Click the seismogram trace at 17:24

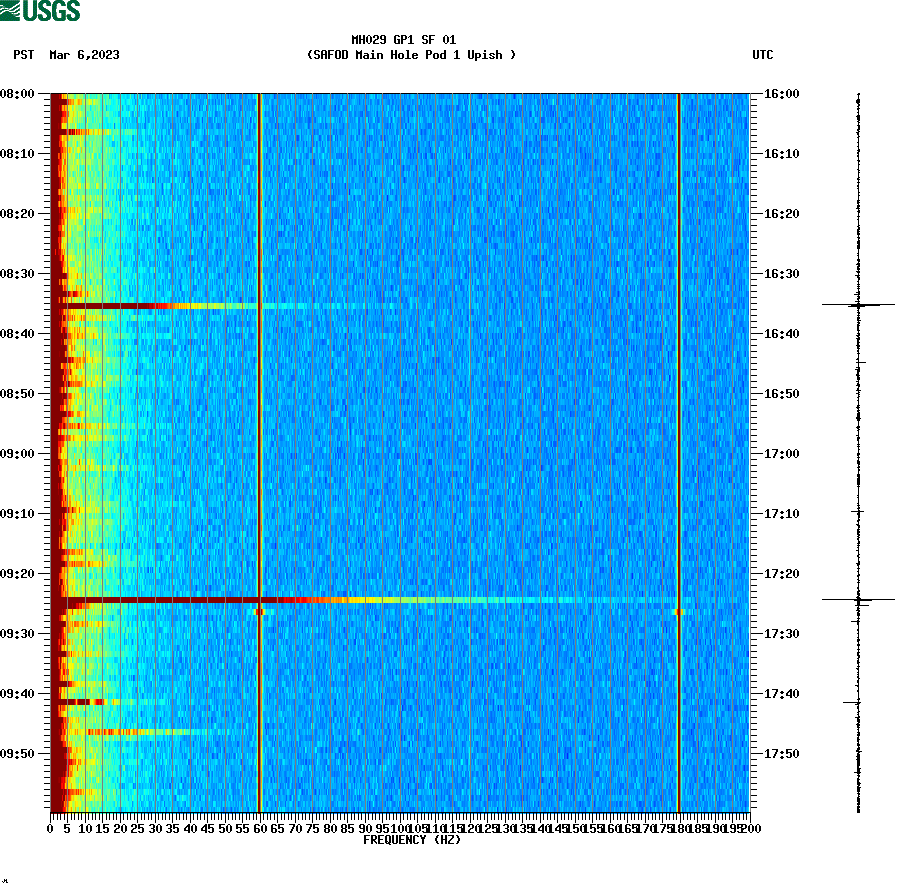pos(857,598)
